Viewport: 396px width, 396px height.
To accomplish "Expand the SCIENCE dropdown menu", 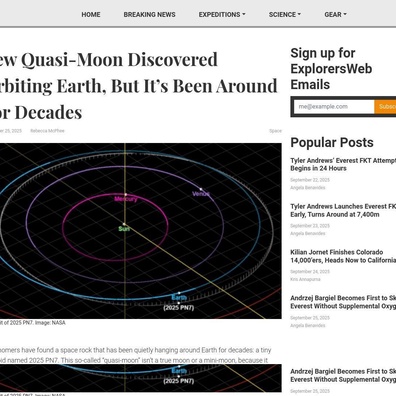I will click(285, 15).
